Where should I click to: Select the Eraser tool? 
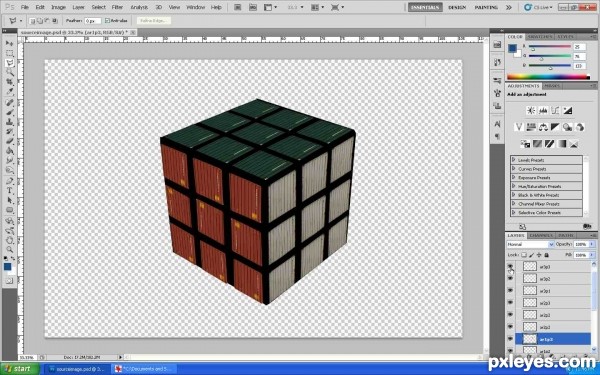tap(9, 141)
